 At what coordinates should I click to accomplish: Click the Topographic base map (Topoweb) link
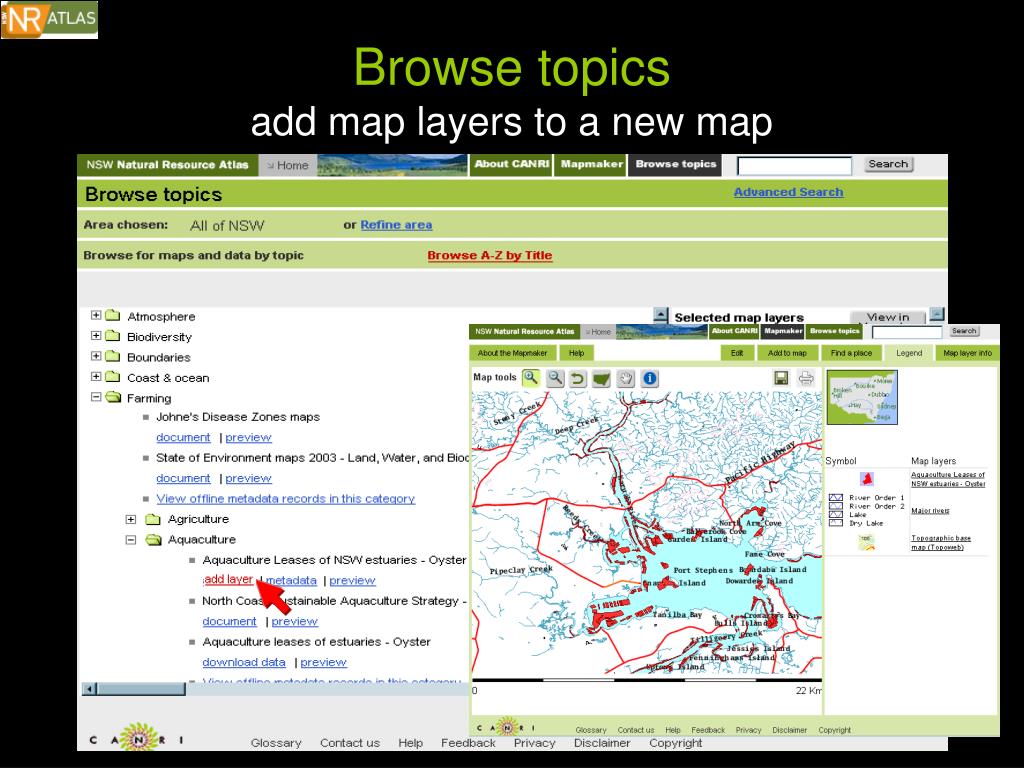click(940, 543)
